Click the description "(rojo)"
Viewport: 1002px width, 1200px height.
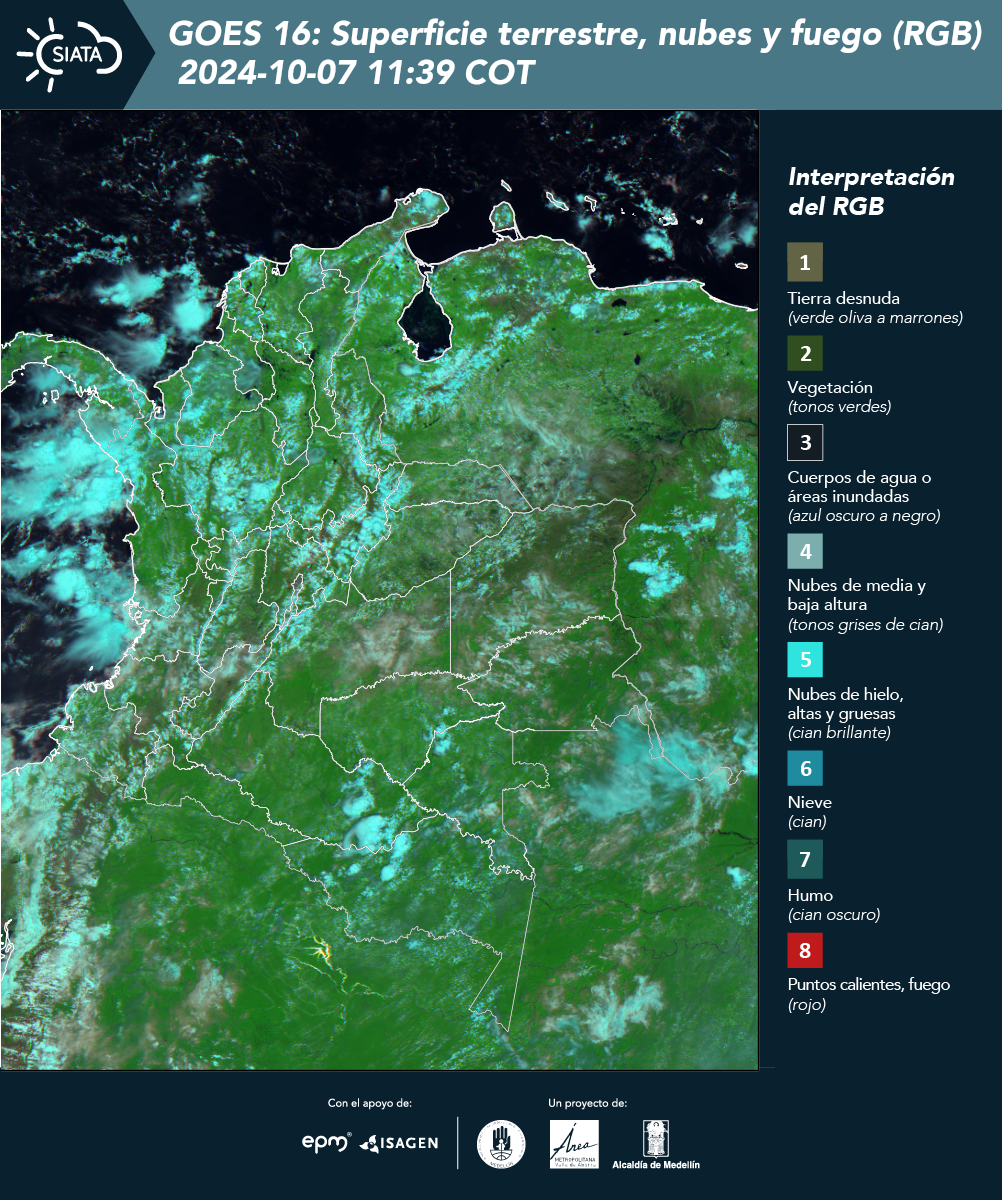click(807, 1005)
